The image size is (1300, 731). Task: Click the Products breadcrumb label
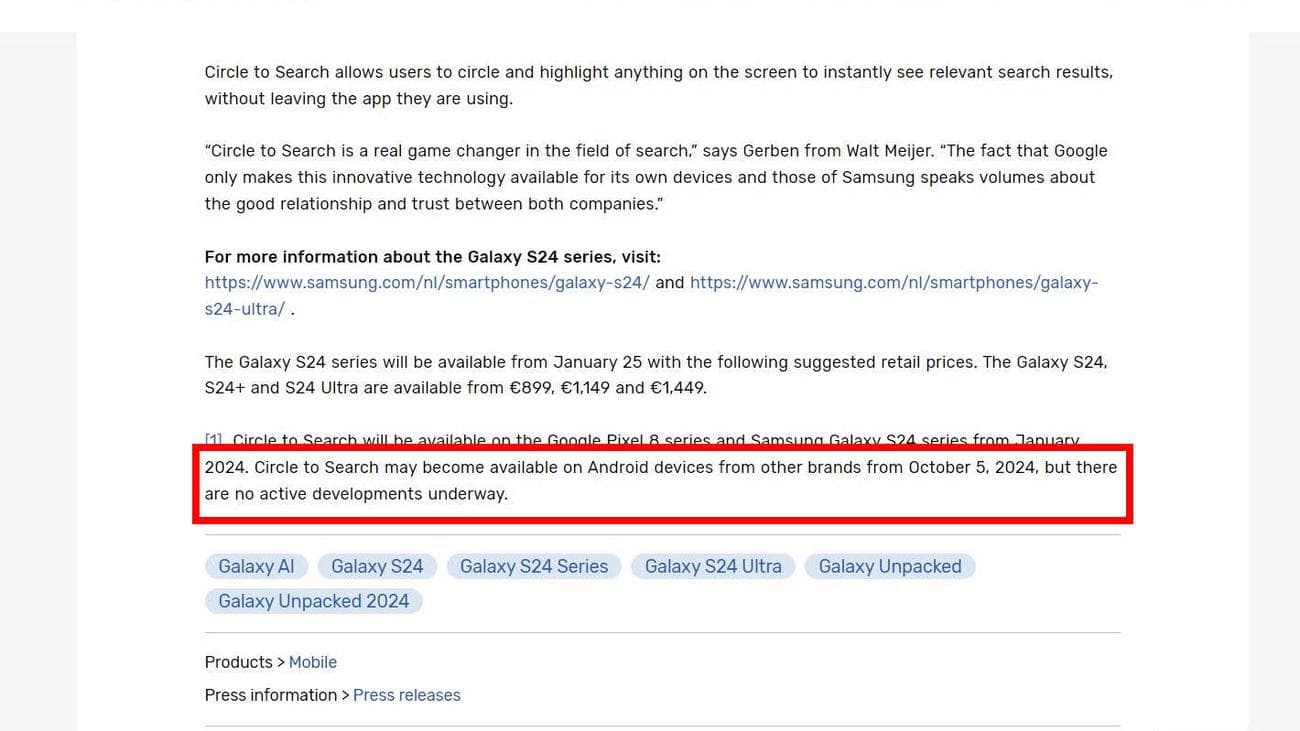[238, 662]
